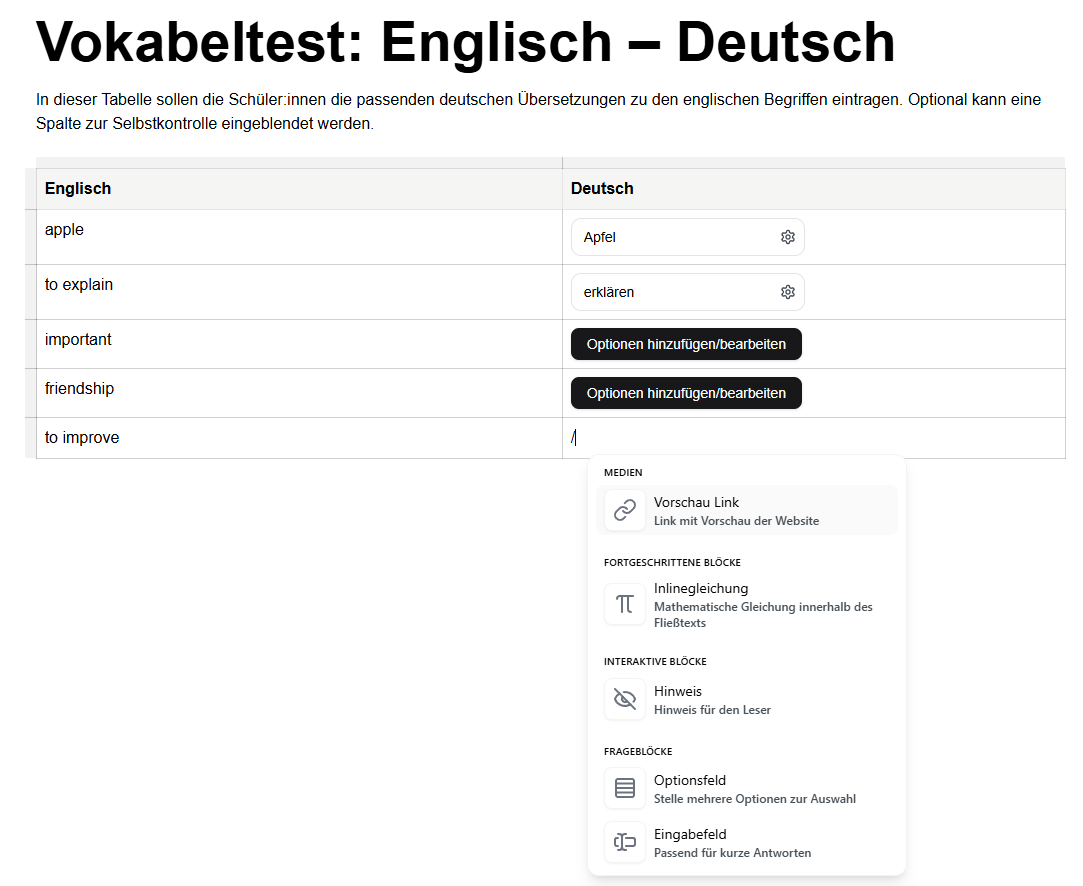The width and height of the screenshot is (1083, 886).
Task: Open options editor for the friendship row
Action: pyautogui.click(x=686, y=393)
